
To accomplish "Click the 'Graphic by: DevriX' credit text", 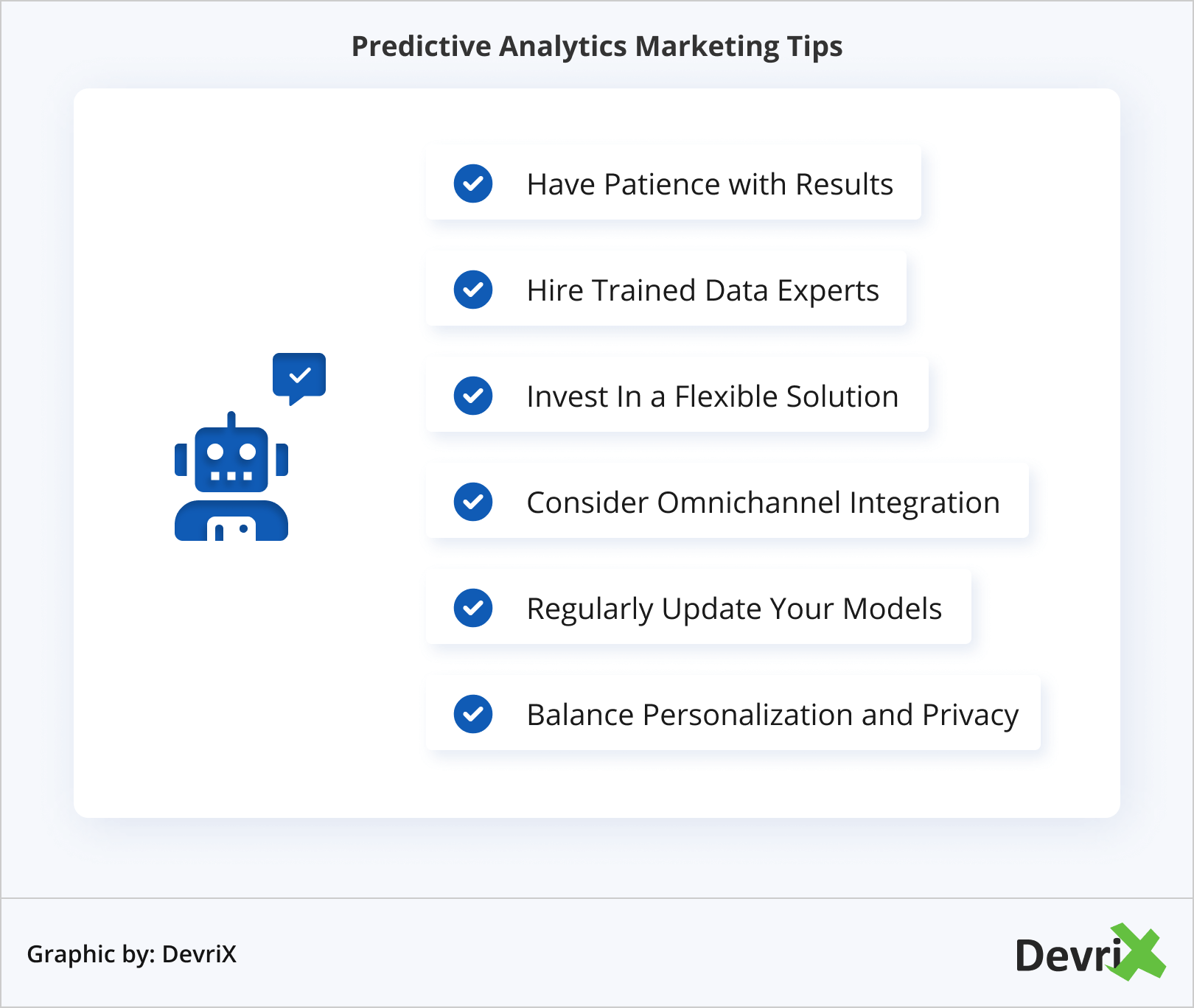I will point(132,954).
